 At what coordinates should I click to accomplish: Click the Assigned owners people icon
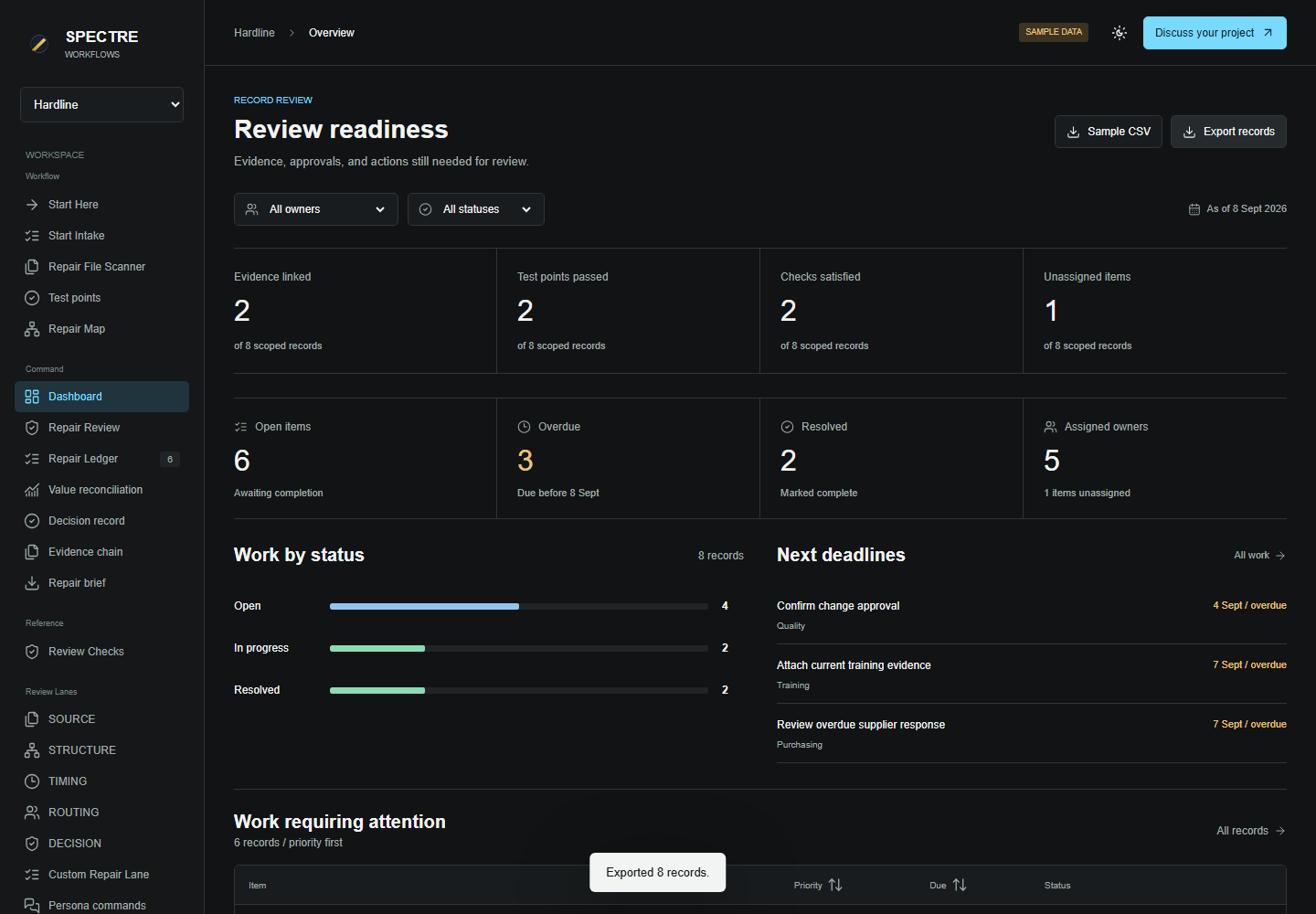point(1050,427)
